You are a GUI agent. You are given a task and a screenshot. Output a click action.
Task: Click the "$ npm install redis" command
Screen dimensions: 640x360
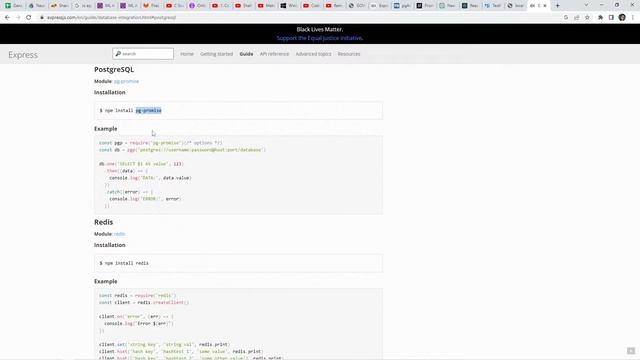pos(124,263)
